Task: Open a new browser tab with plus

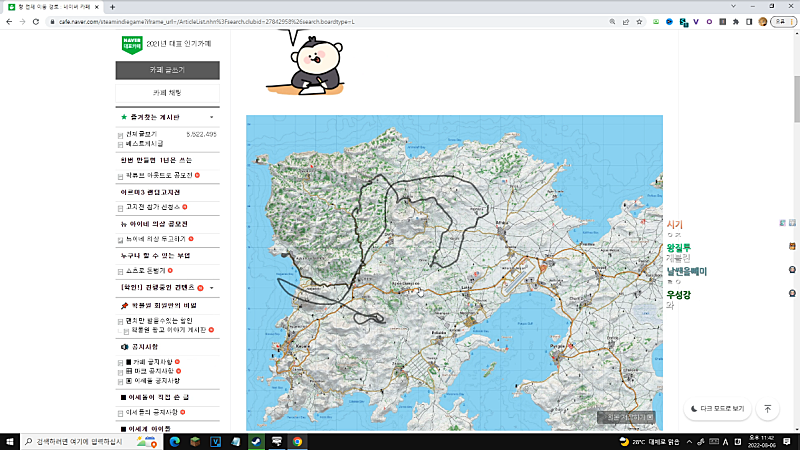Action: [x=112, y=7]
